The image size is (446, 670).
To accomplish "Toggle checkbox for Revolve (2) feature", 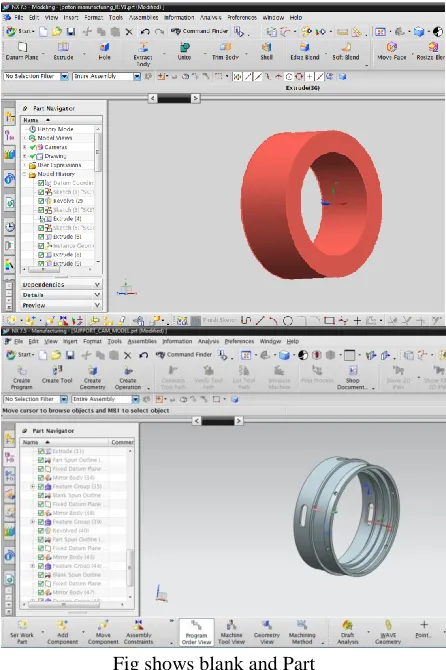I will pyautogui.click(x=41, y=200).
